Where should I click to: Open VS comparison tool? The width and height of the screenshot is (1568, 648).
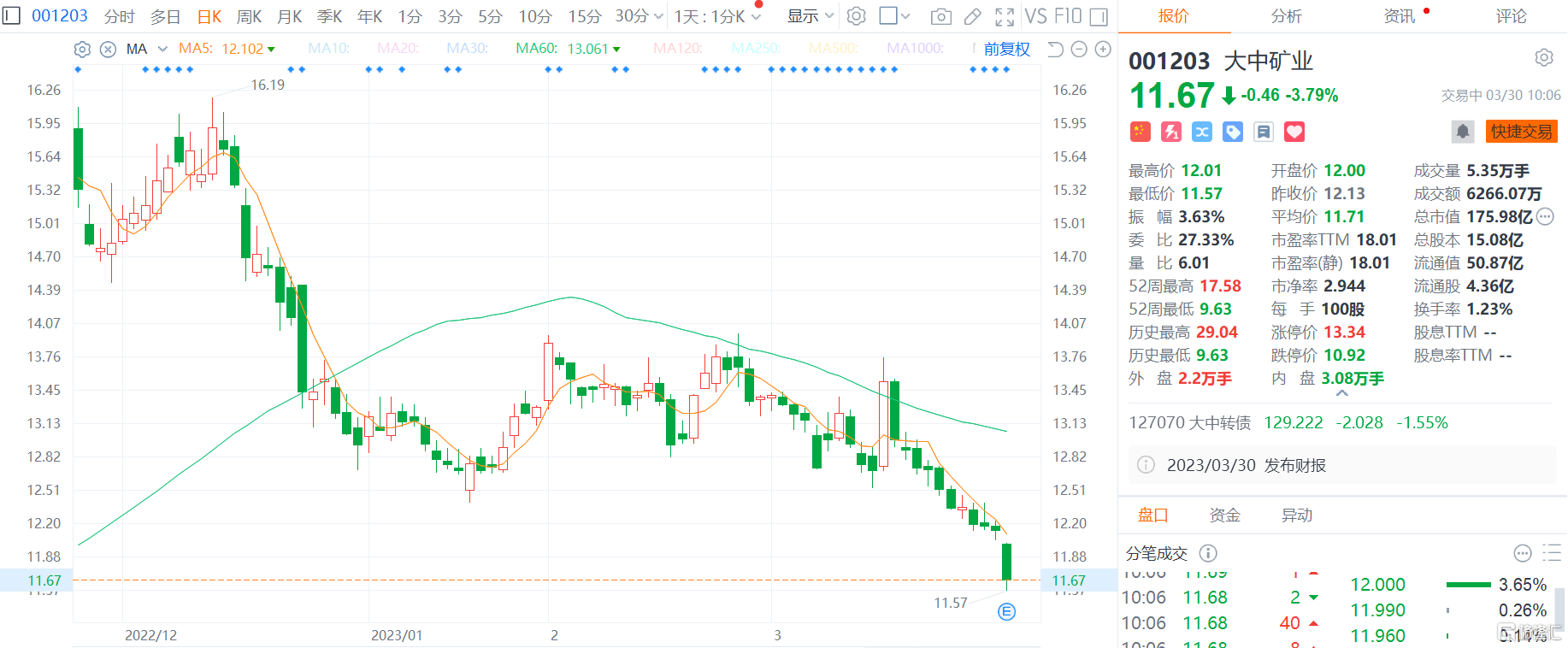pyautogui.click(x=1035, y=15)
